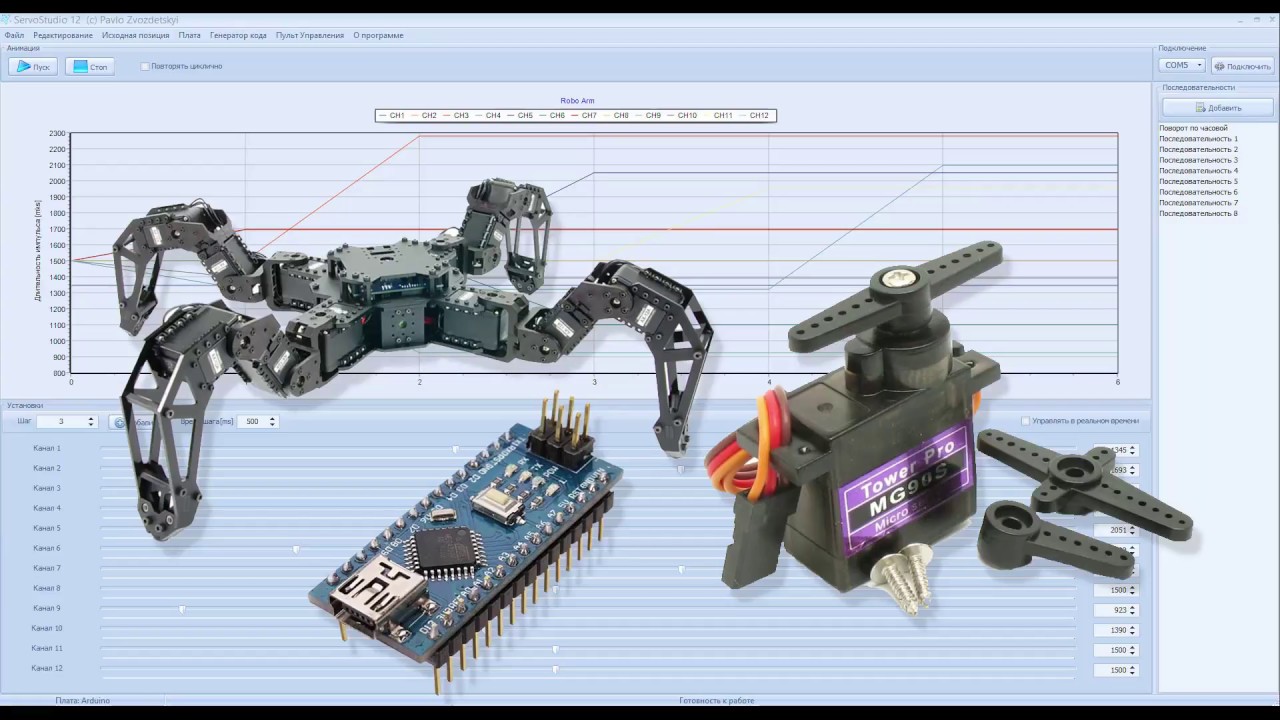Click the Канал 1 slider thumb

456,449
